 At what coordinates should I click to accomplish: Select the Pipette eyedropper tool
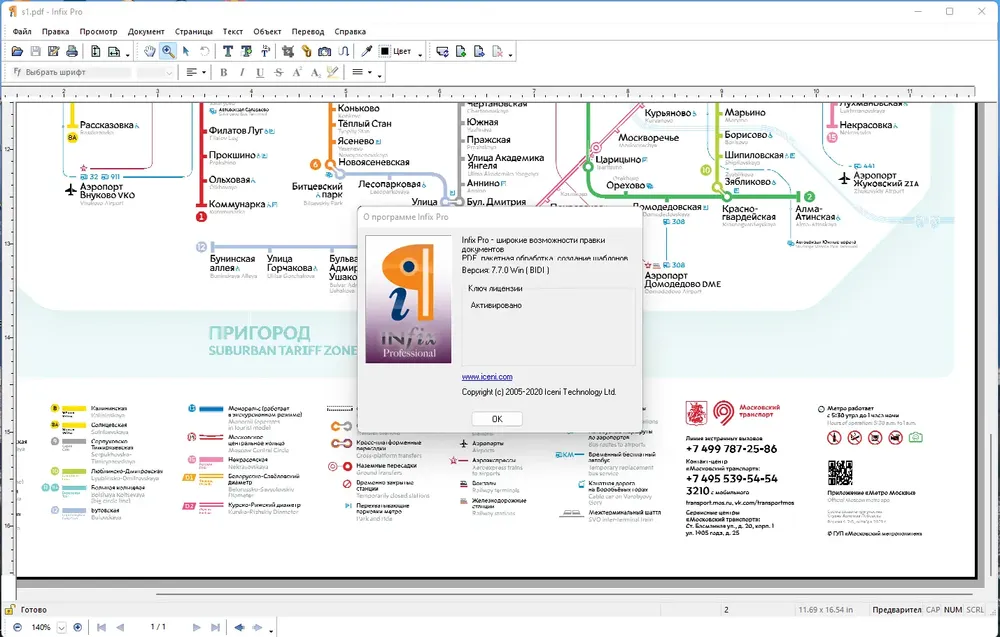367,52
